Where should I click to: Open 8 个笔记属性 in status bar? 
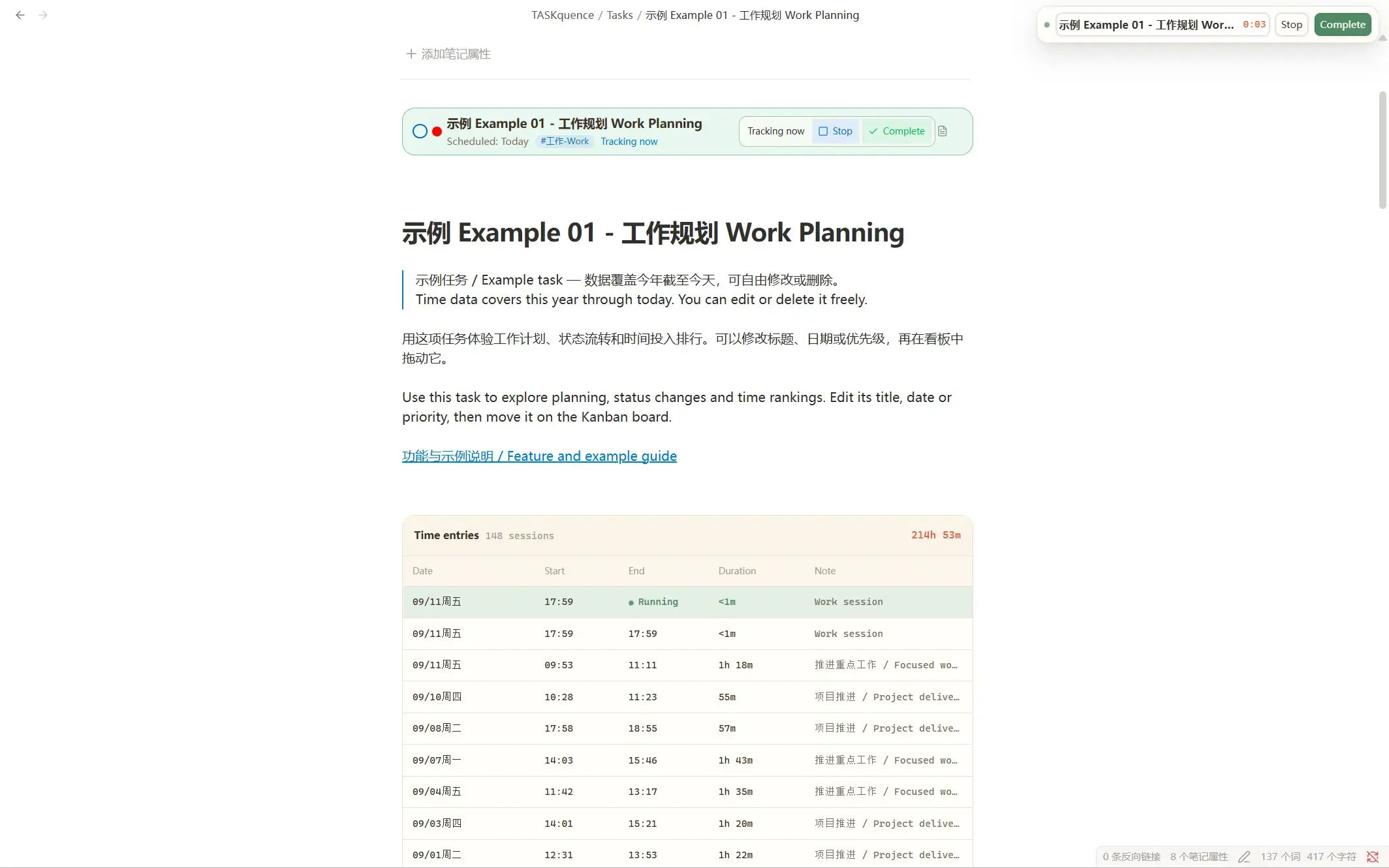coord(1199,857)
